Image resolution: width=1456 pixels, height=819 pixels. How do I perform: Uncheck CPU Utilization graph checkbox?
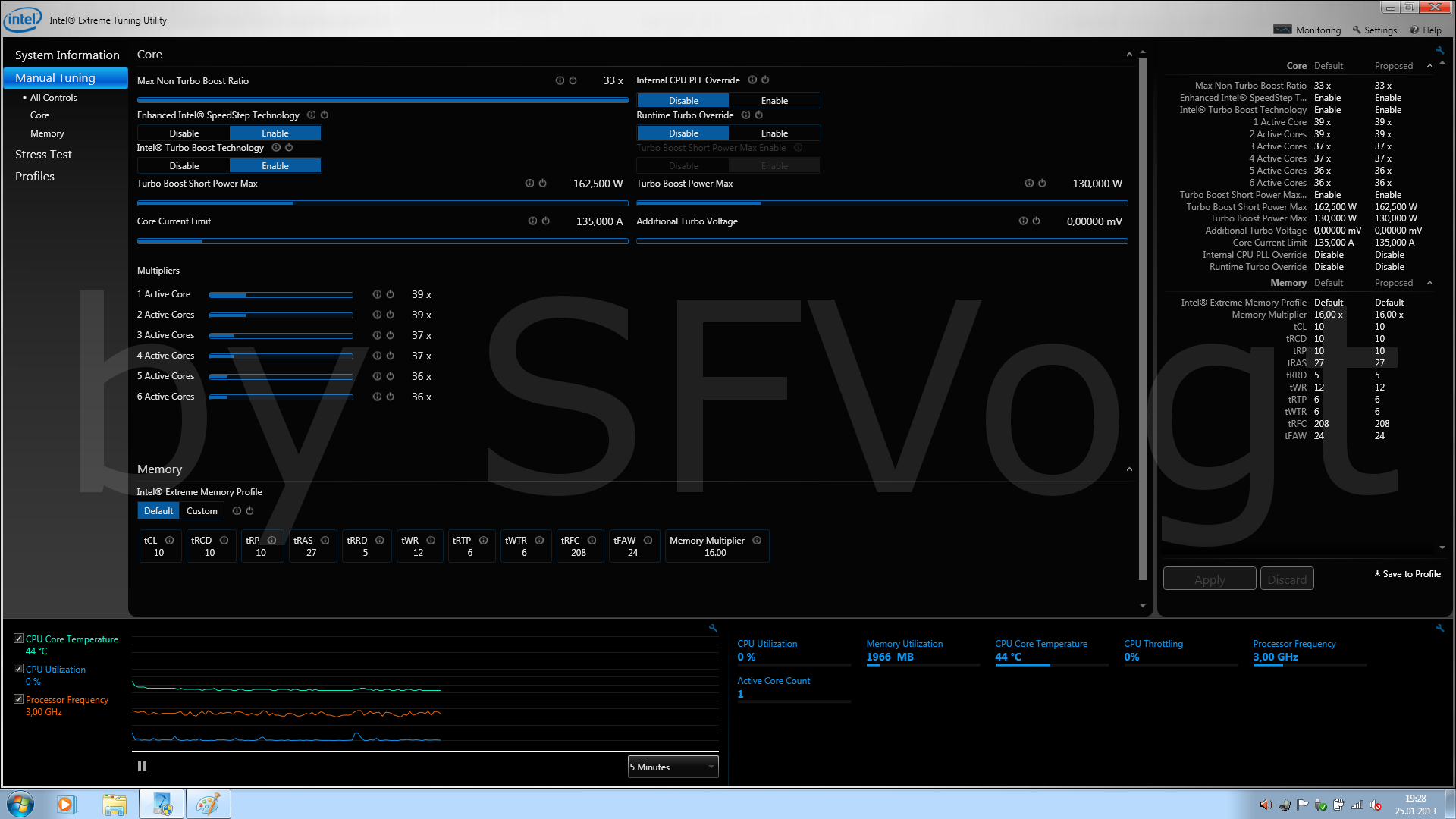[x=18, y=669]
